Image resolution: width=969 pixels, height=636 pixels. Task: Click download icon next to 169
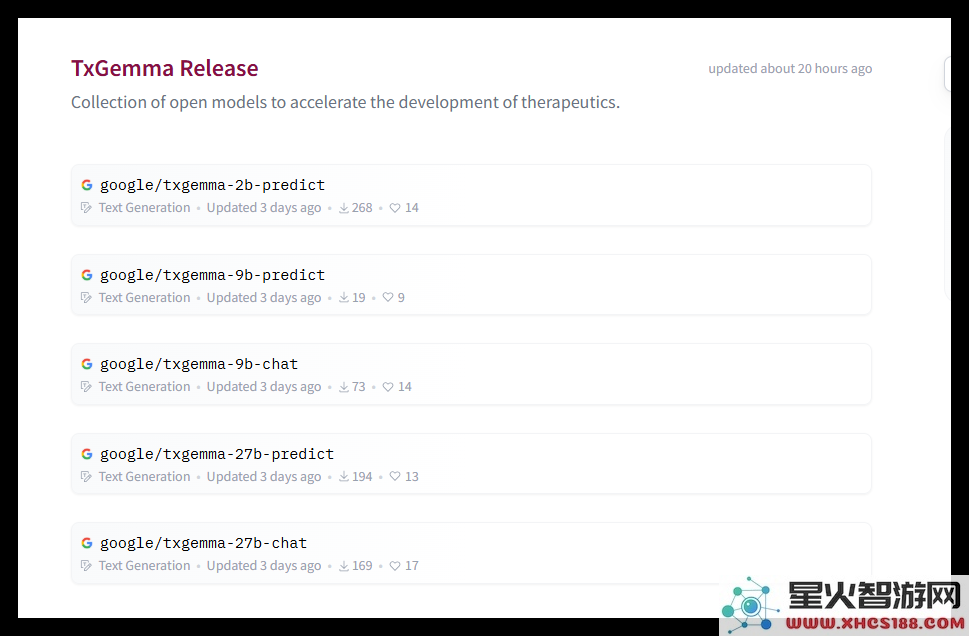click(x=344, y=566)
